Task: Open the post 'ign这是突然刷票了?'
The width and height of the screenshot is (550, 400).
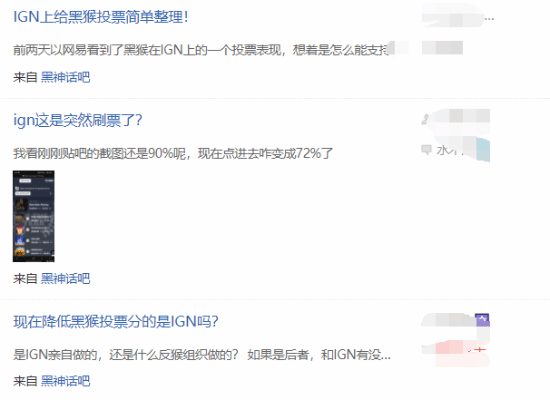Action: tap(78, 120)
